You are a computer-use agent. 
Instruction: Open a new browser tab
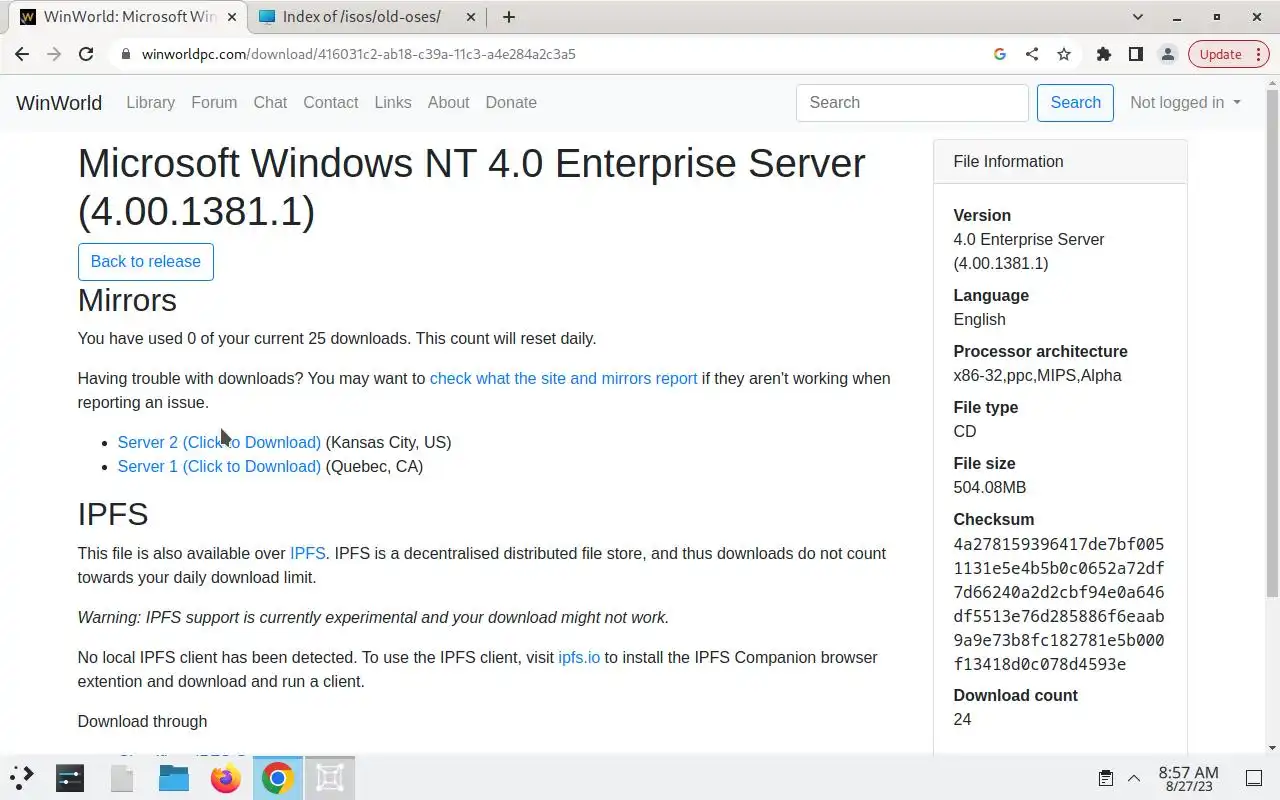509,17
